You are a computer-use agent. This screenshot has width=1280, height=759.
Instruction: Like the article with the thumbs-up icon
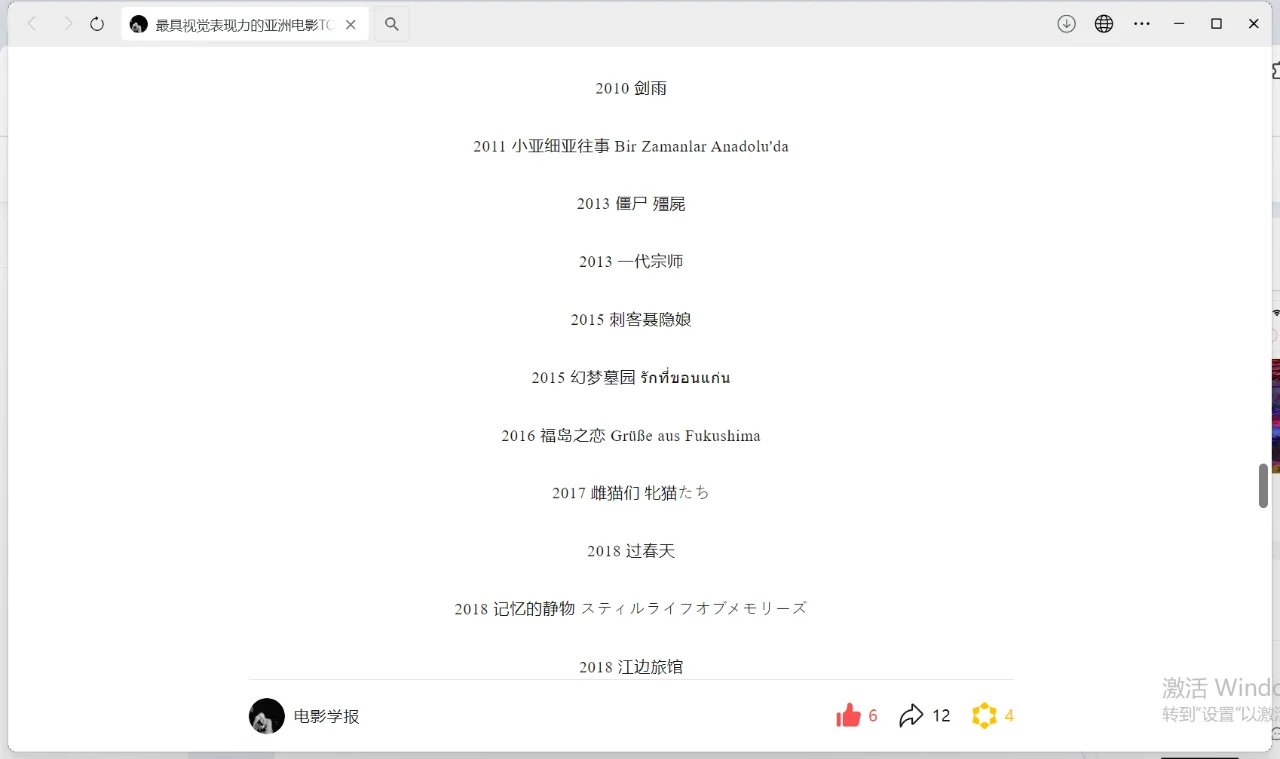point(849,715)
